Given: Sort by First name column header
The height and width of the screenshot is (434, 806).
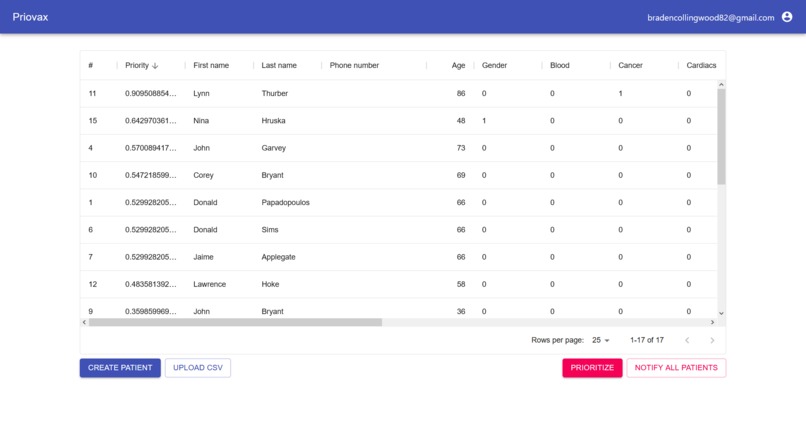Looking at the screenshot, I should 211,65.
